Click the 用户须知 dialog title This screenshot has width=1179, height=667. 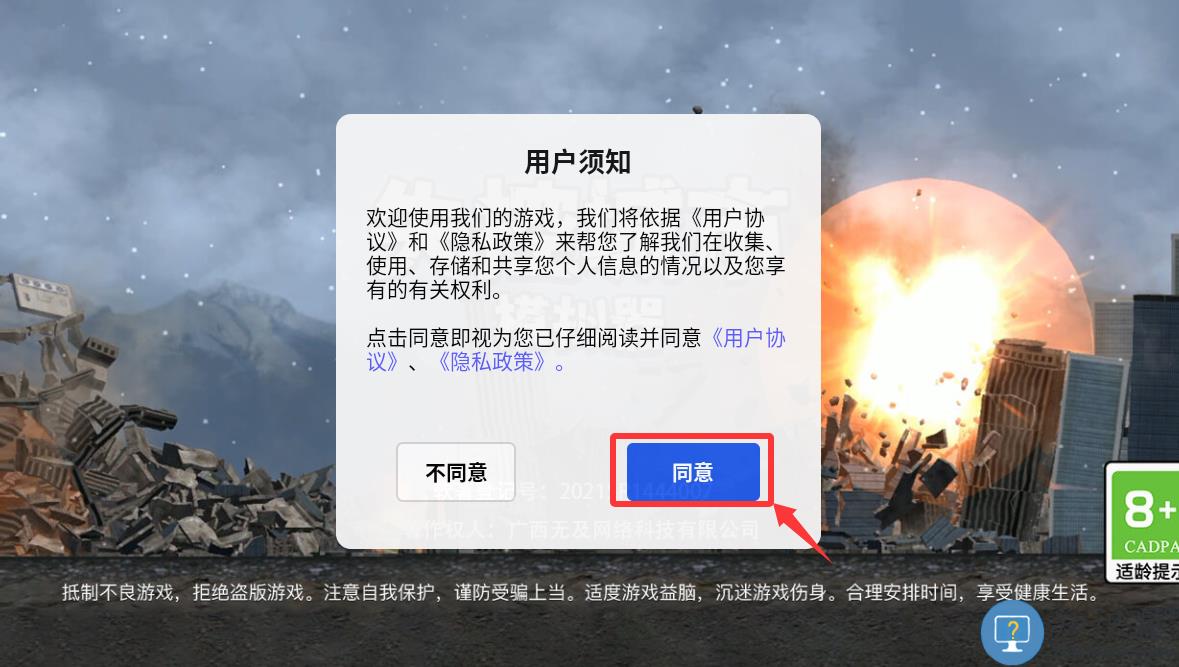click(577, 162)
